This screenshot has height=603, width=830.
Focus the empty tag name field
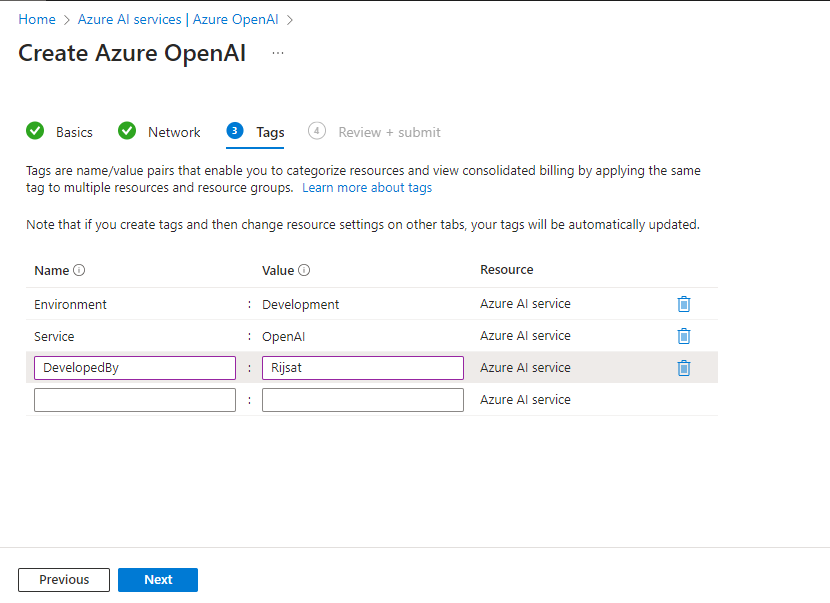tap(135, 400)
